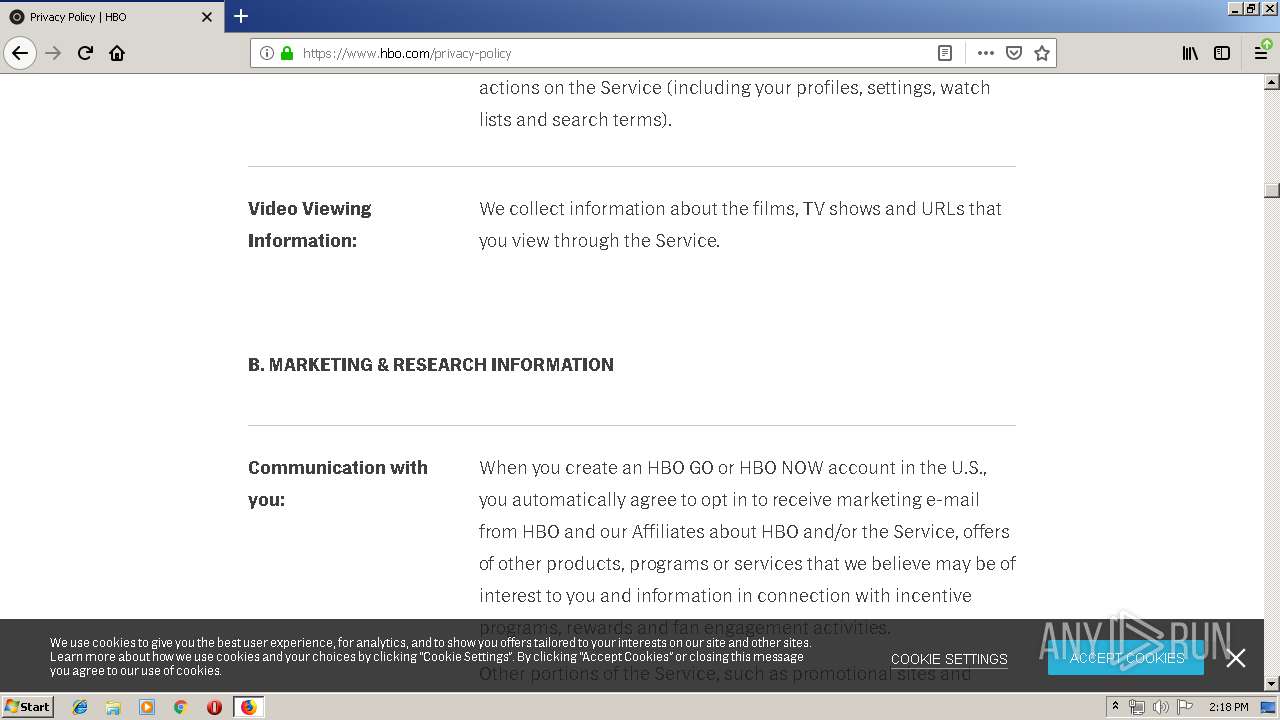Click the 'Video Viewing Information:' label
Viewport: 1280px width, 720px height.
tap(309, 224)
